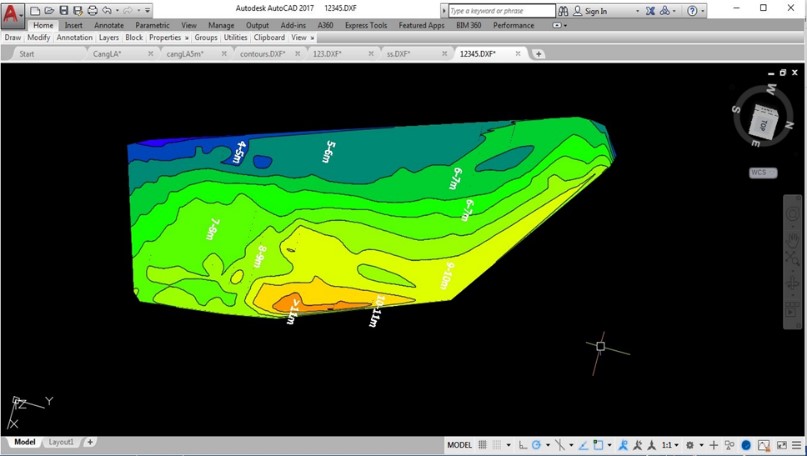Screen dimensions: 807x456
Task: Open snap mode settings dropdown arrow
Action: (x=508, y=445)
